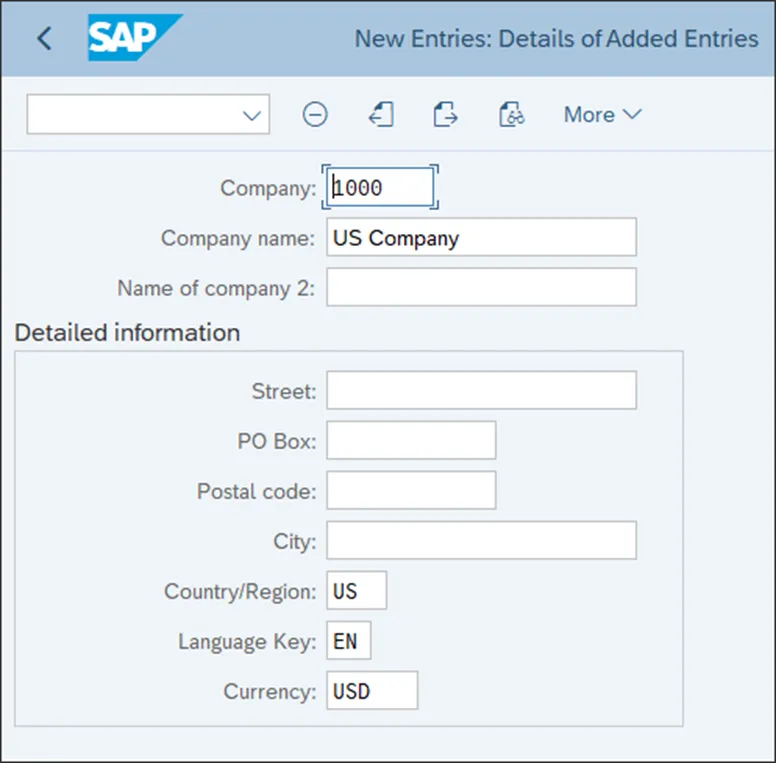Click the document-with-glasses toolbar icon
The height and width of the screenshot is (763, 776).
pyautogui.click(x=512, y=115)
